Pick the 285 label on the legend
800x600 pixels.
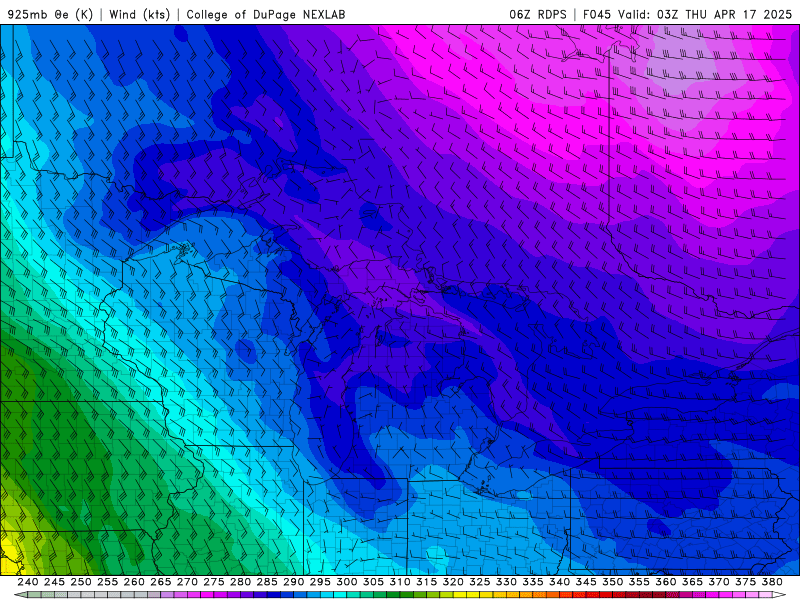pyautogui.click(x=267, y=582)
